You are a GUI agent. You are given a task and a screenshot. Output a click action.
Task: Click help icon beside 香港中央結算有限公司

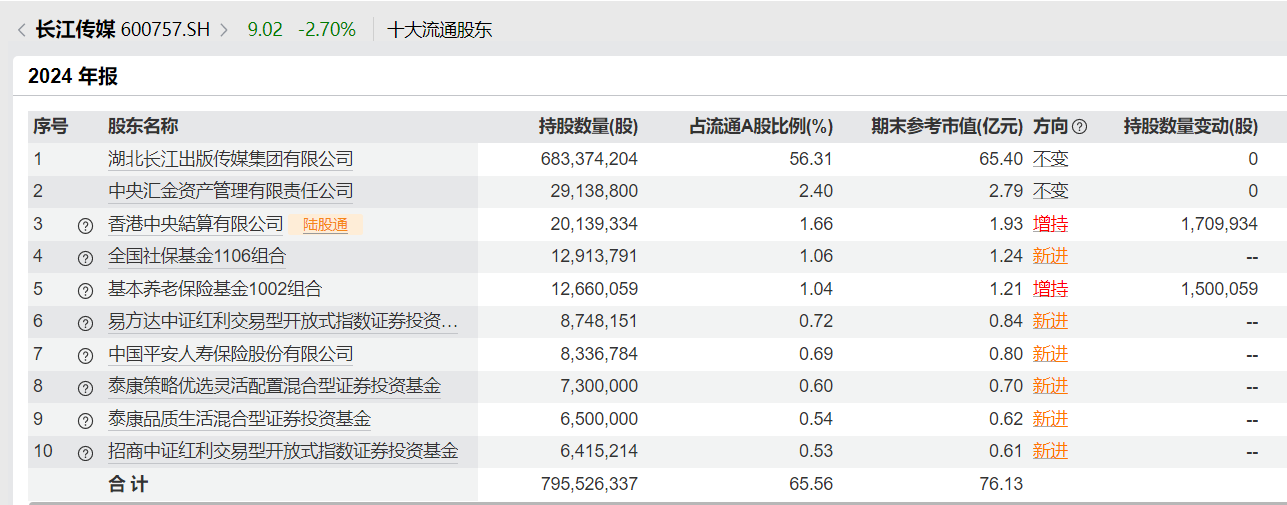pos(86,225)
